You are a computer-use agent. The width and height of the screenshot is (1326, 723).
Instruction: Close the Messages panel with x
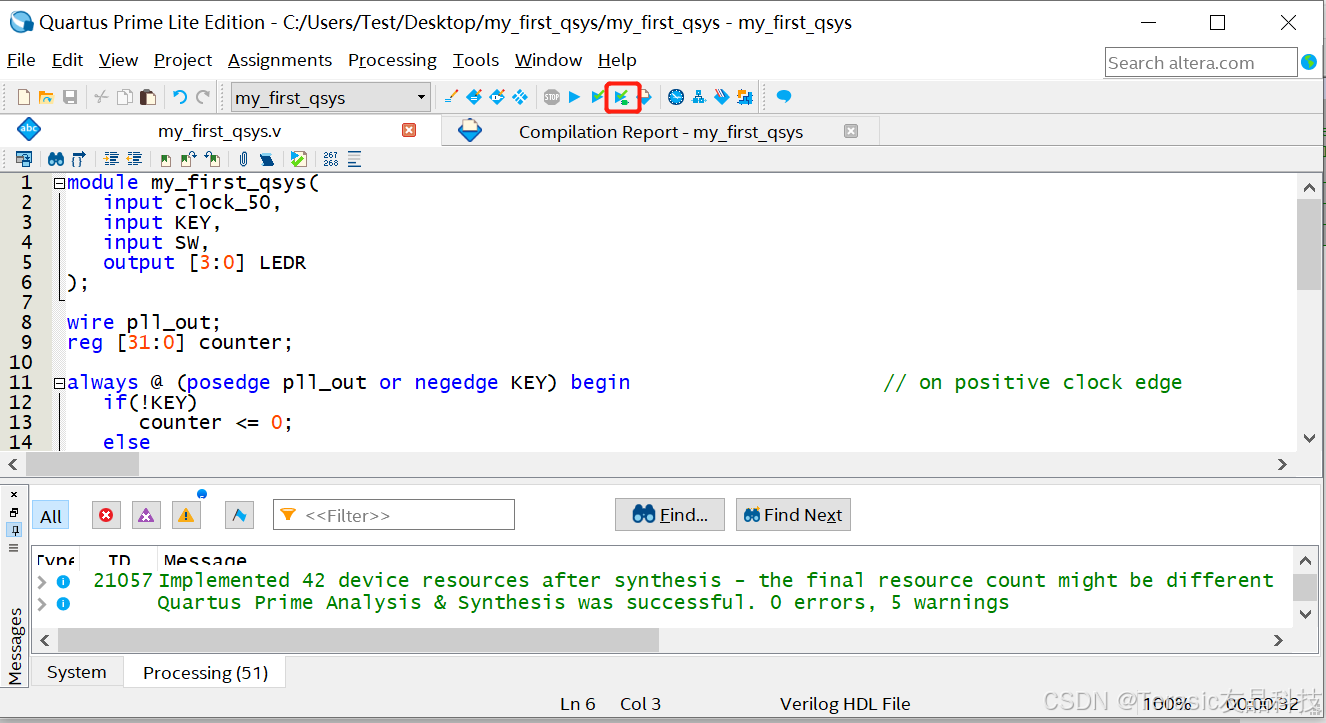pos(13,495)
